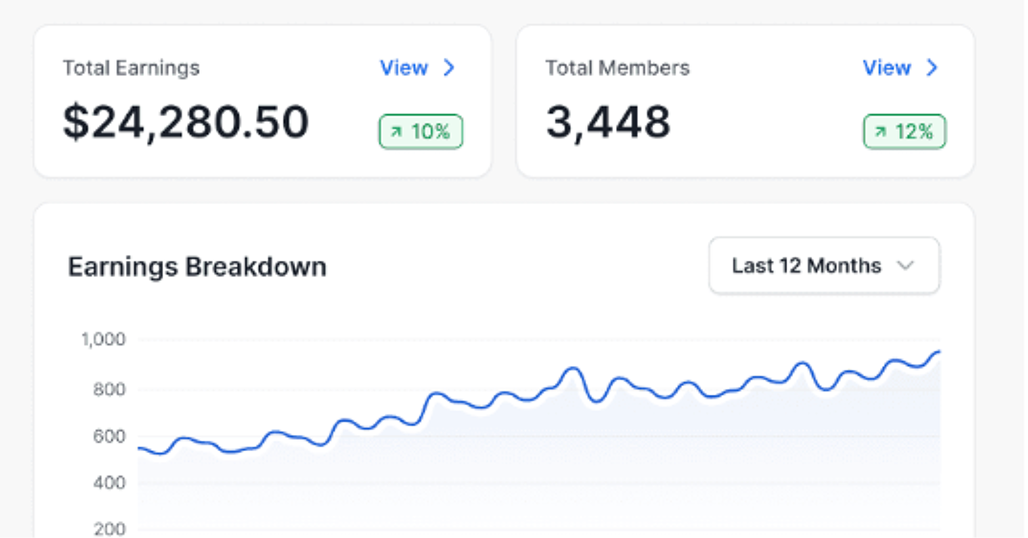Click the 10% growth badge
This screenshot has height=538, width=1028.
click(421, 132)
